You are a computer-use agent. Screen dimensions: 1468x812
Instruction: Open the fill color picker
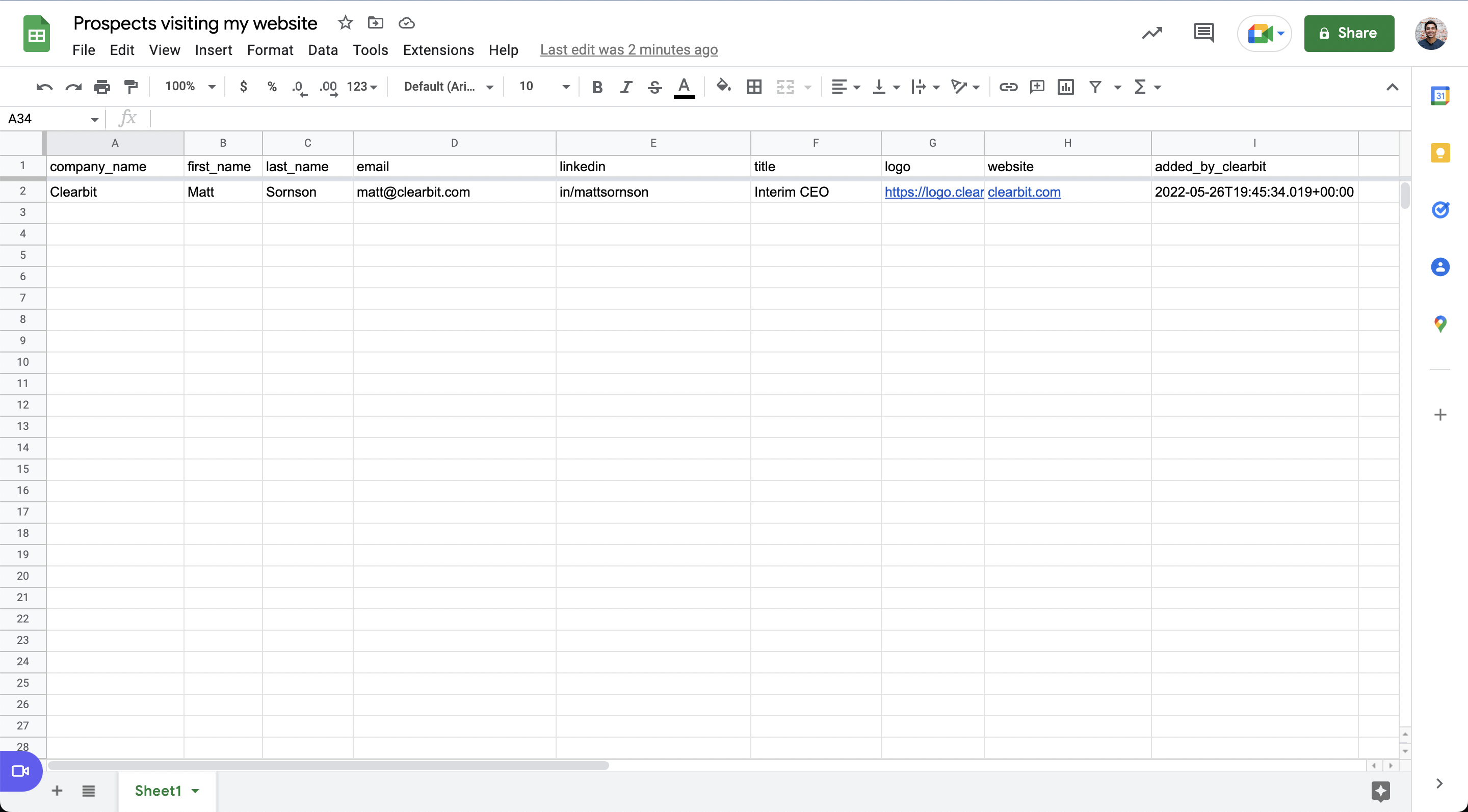tap(723, 86)
